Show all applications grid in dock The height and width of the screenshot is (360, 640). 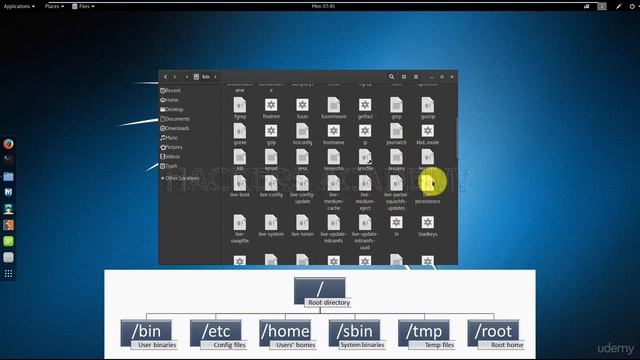coord(8,273)
